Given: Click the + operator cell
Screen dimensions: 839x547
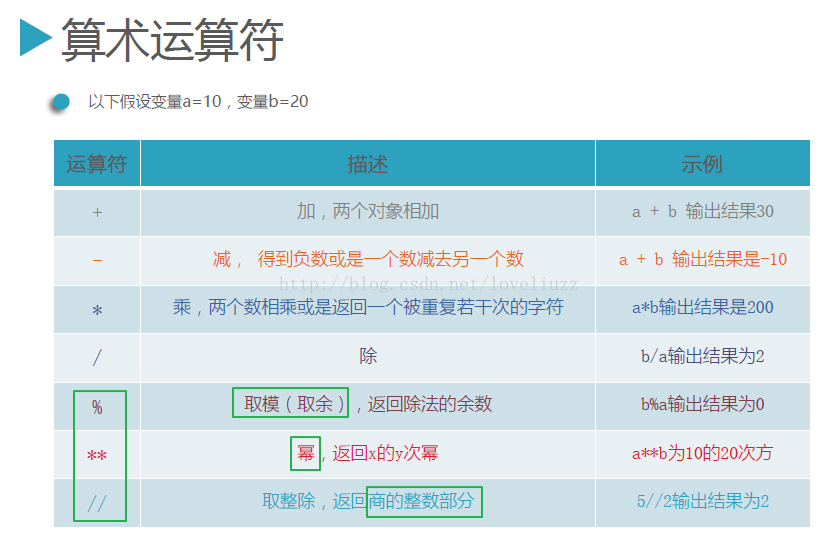Looking at the screenshot, I should [97, 212].
